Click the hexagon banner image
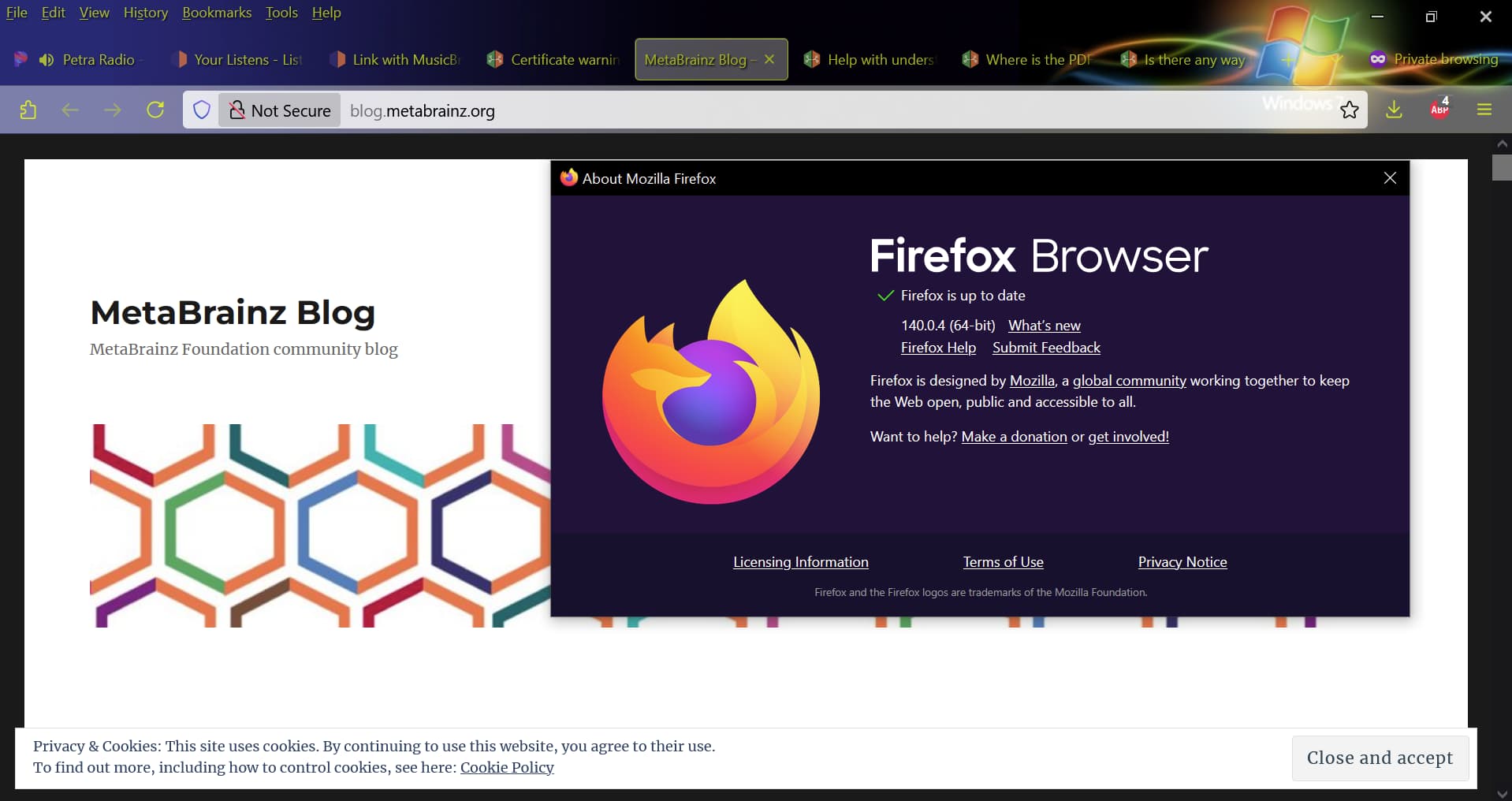The width and height of the screenshot is (1512, 801). pyautogui.click(x=320, y=526)
